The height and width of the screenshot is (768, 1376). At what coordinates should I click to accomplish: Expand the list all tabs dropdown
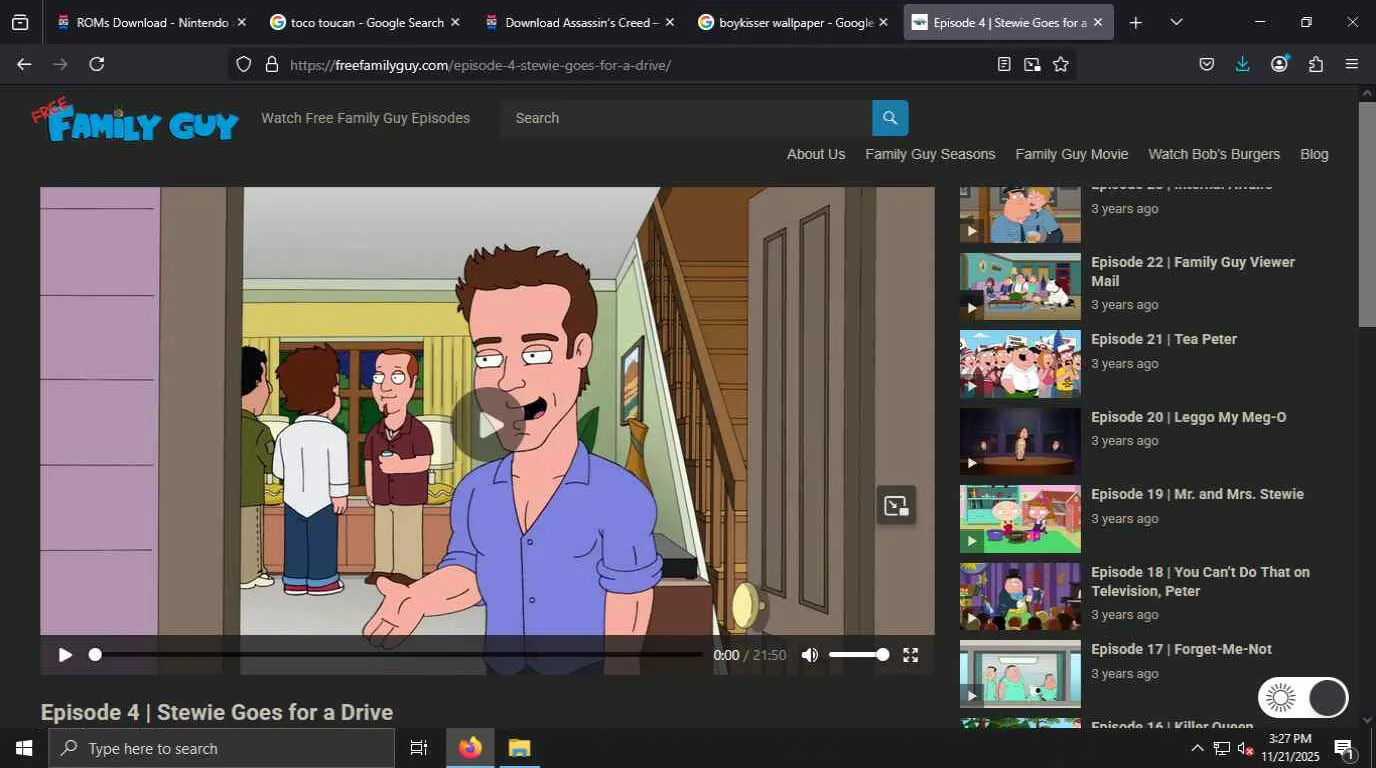point(1176,22)
